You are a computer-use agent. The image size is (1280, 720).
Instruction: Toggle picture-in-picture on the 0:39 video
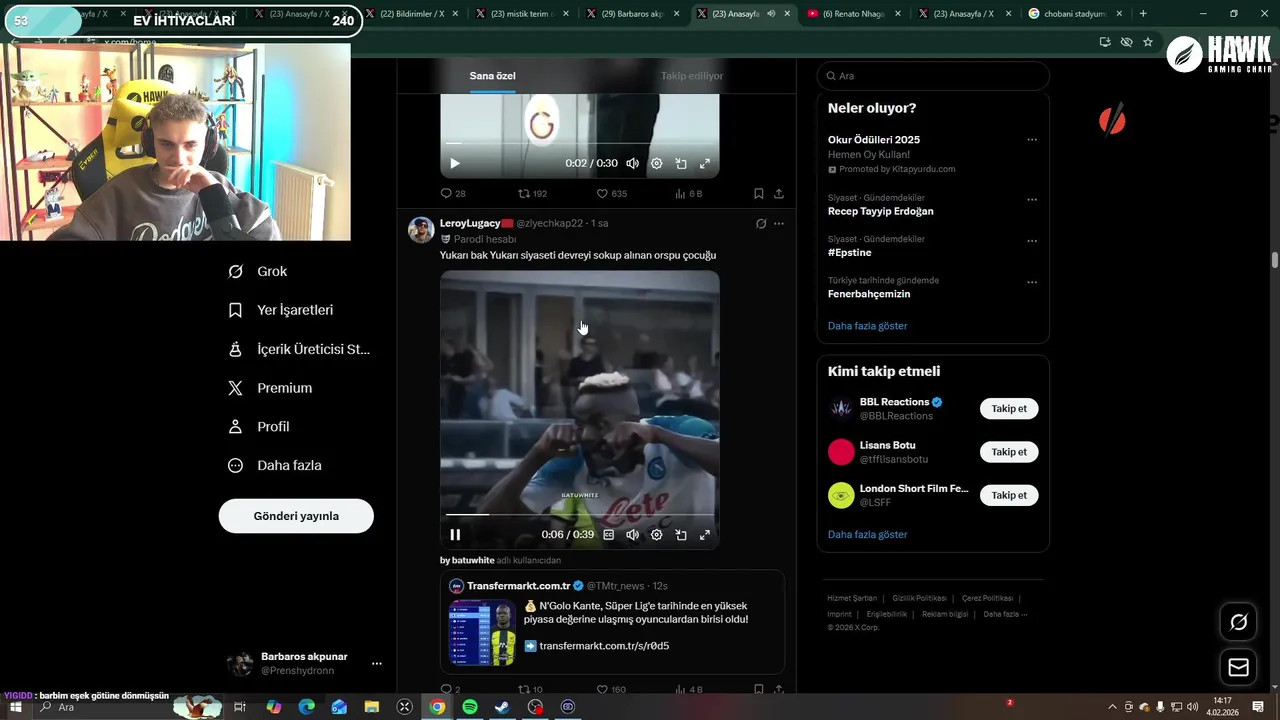(x=681, y=535)
